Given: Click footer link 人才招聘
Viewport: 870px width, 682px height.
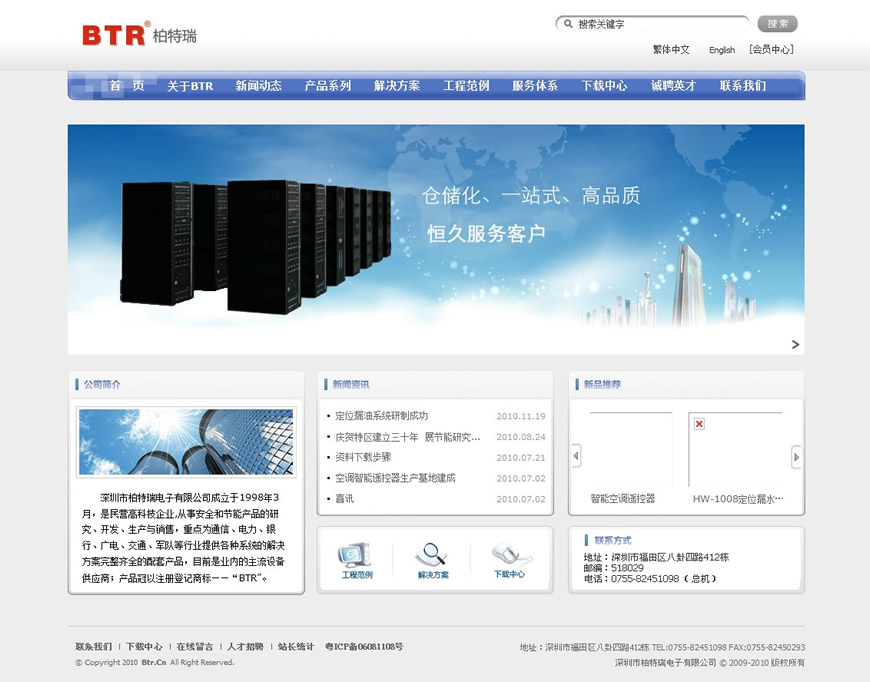Looking at the screenshot, I should 245,646.
